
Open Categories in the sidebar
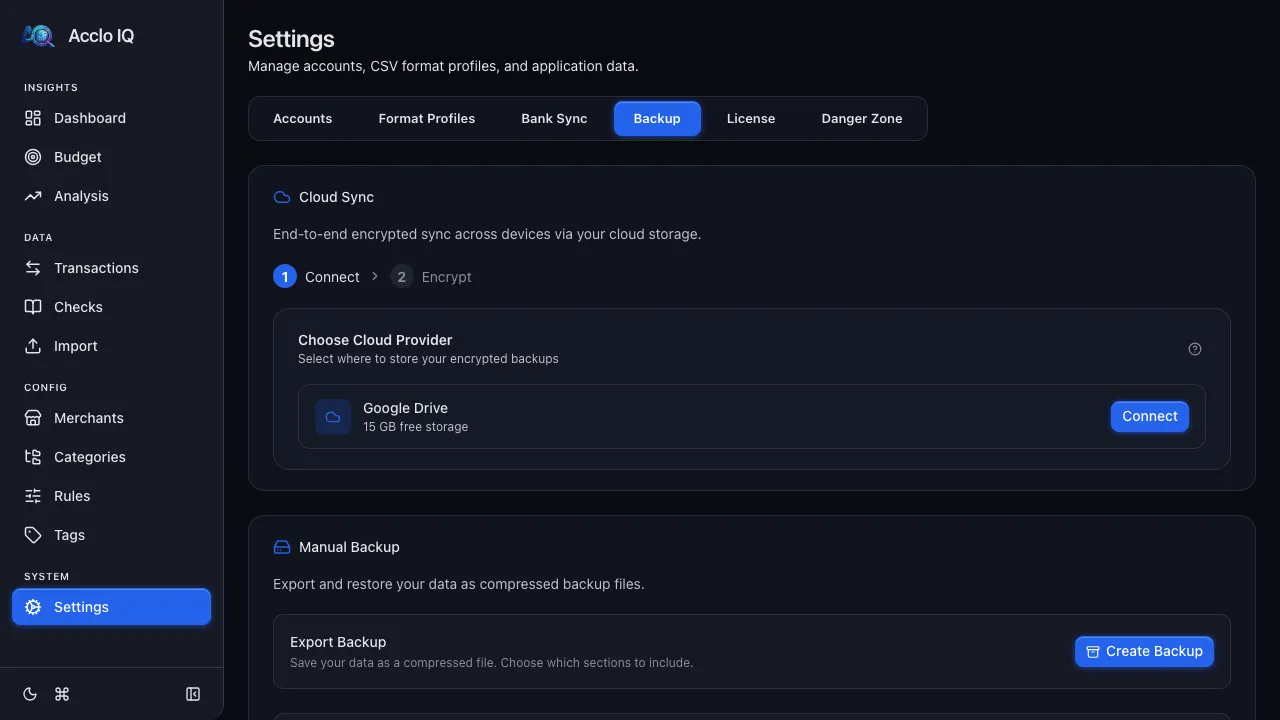click(x=111, y=457)
